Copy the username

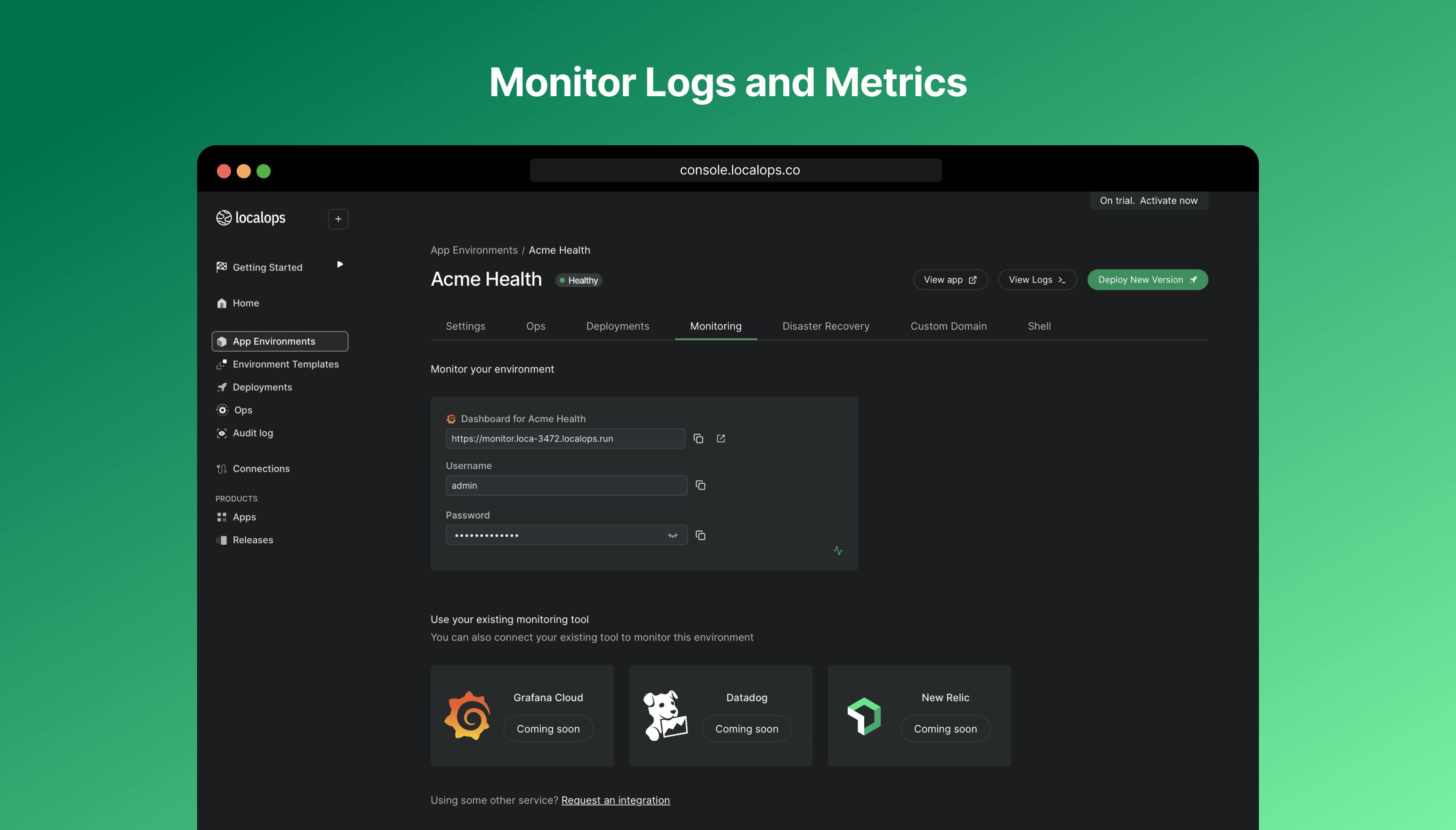[x=700, y=486]
